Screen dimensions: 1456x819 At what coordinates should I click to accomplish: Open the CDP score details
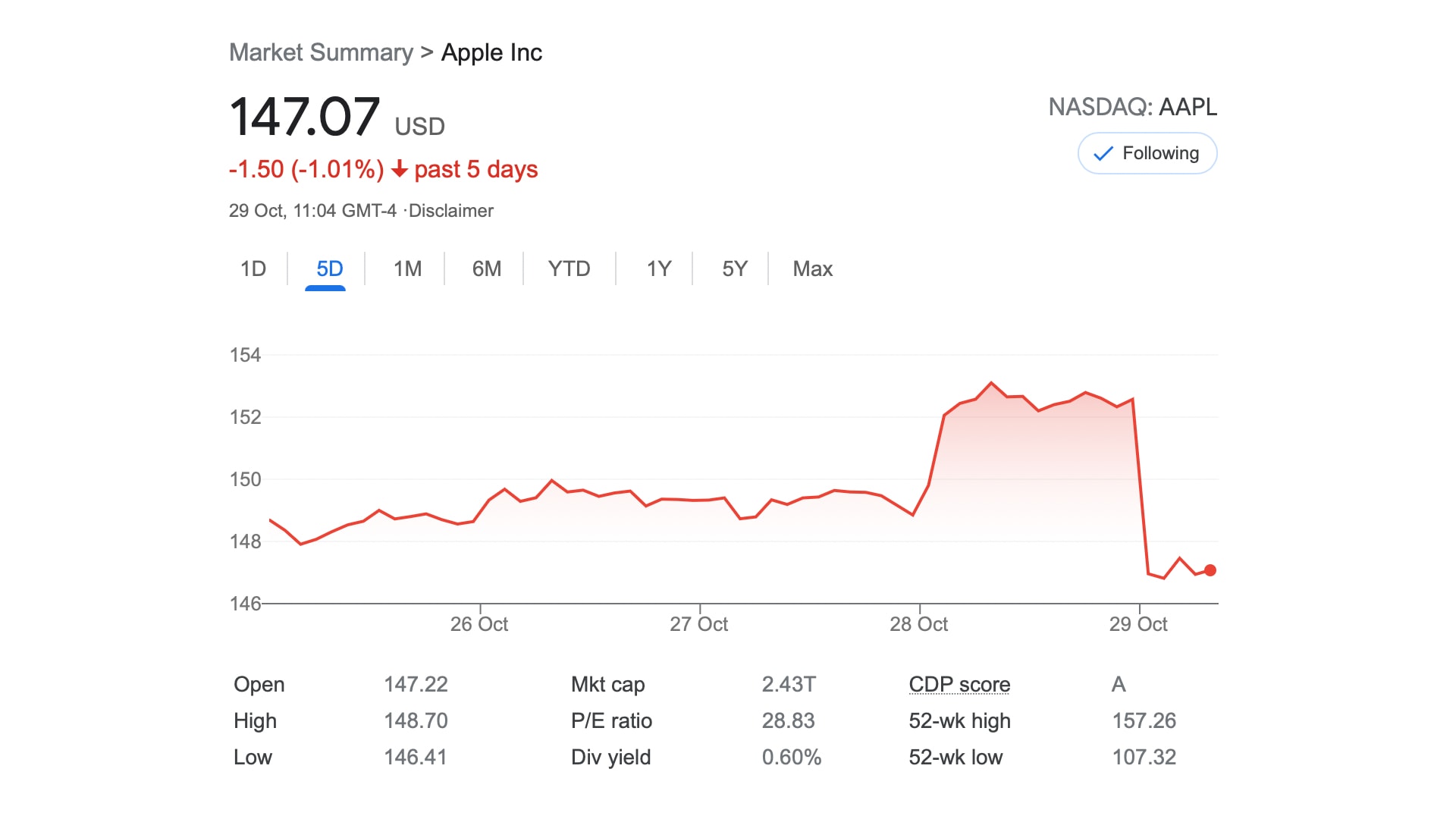point(959,684)
